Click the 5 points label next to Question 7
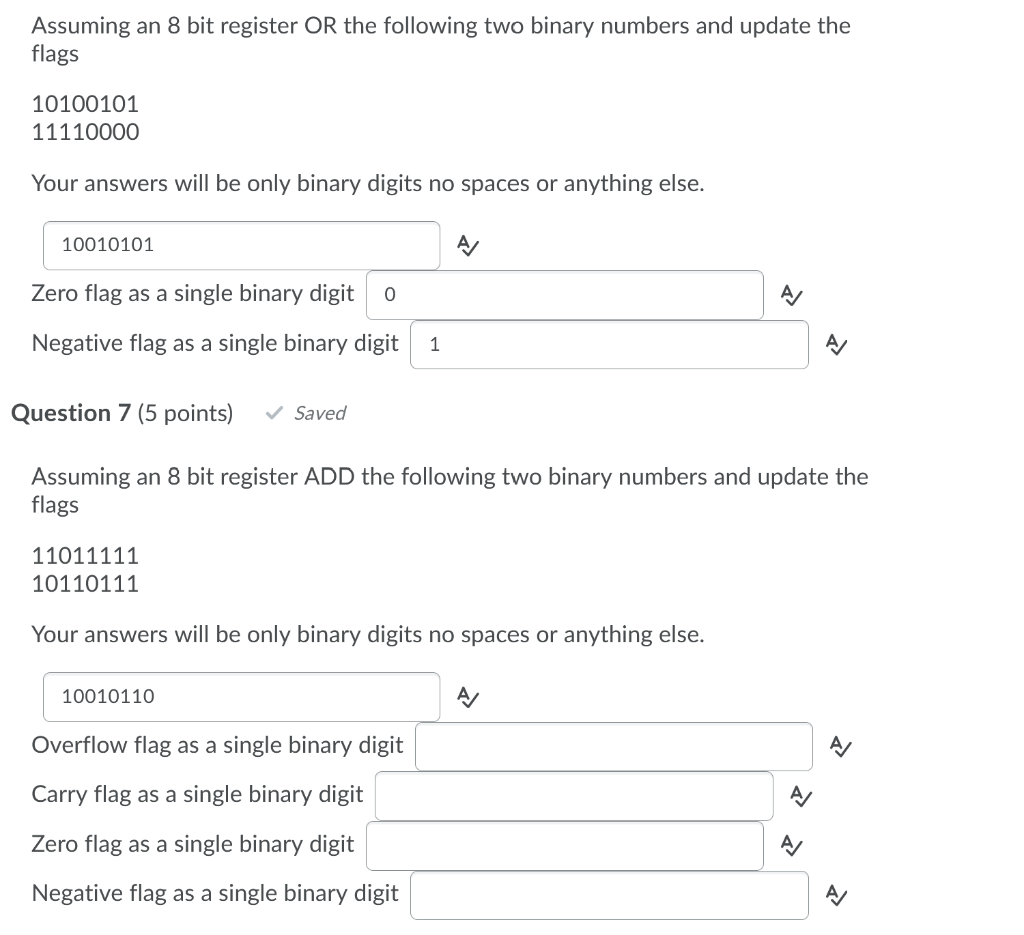This screenshot has width=1024, height=935. [185, 412]
